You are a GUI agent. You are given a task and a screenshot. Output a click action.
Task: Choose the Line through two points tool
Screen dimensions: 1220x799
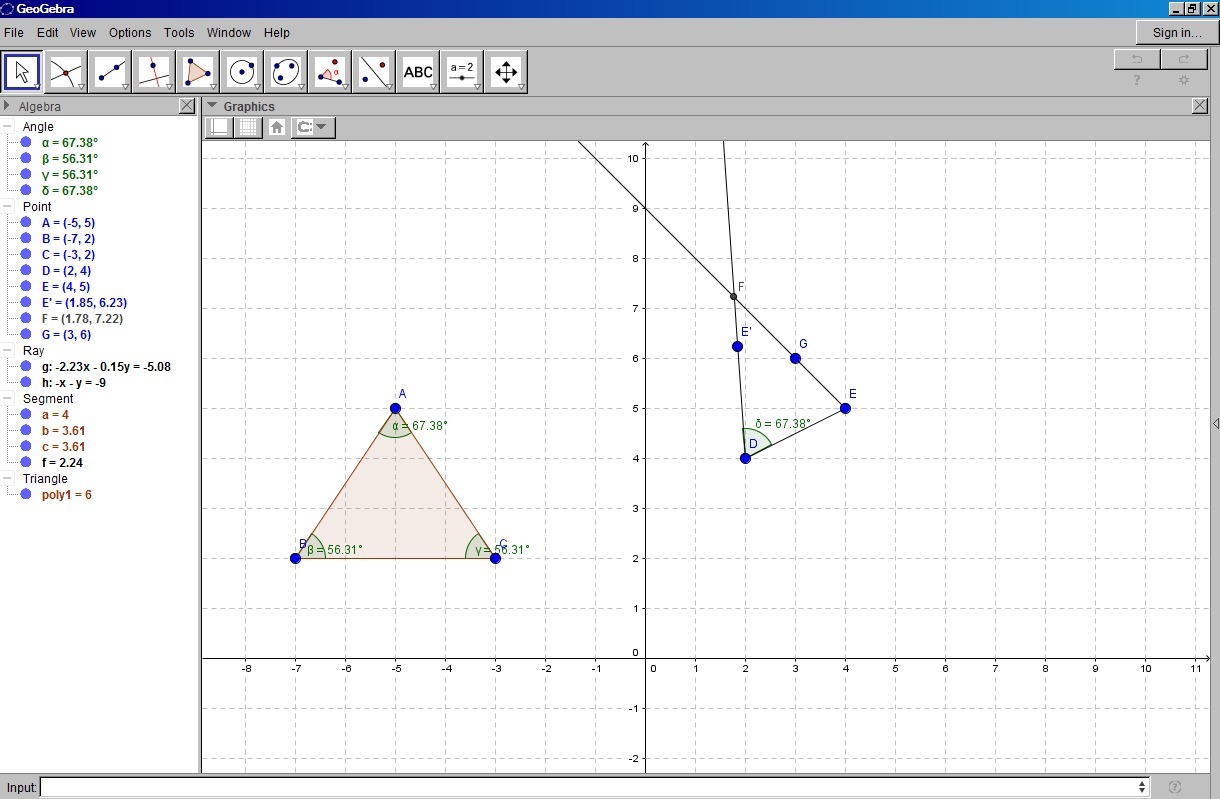pos(110,72)
